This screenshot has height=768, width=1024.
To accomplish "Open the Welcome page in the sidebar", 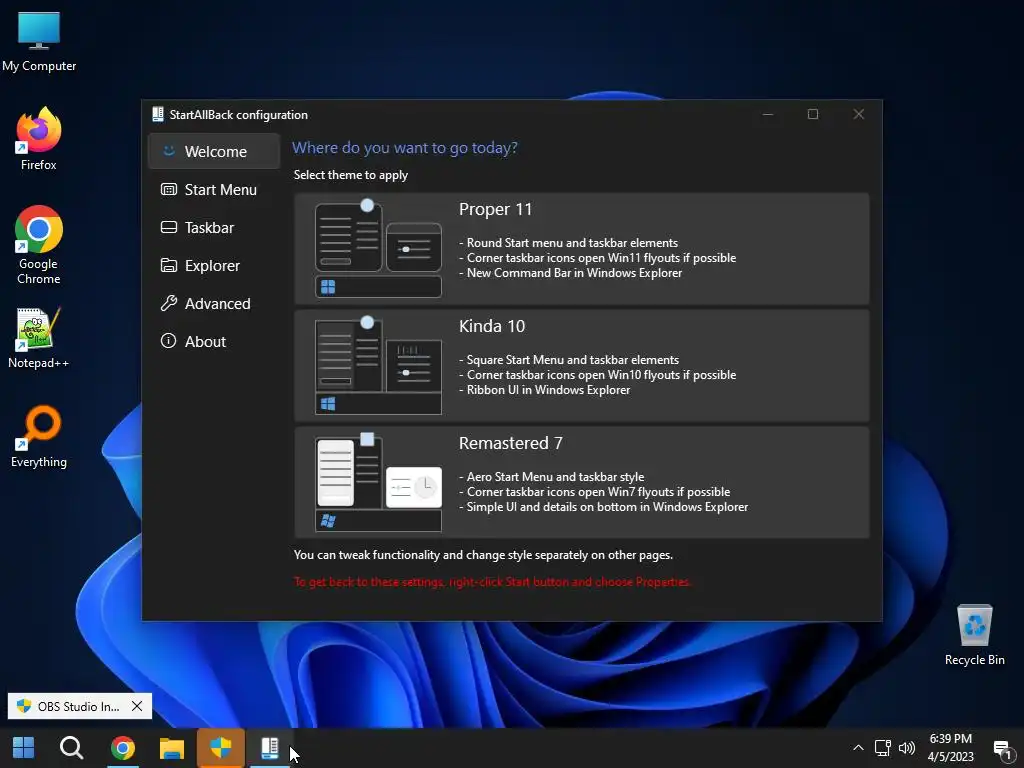I will coord(214,152).
